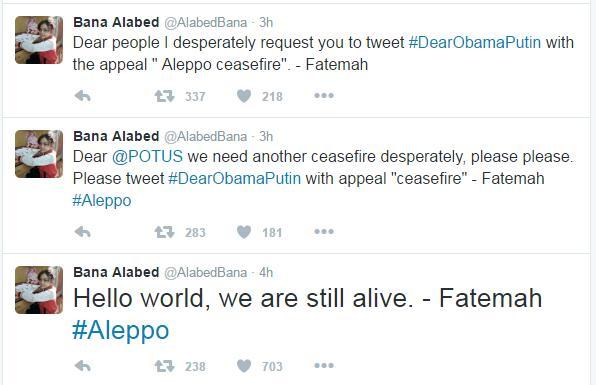Viewport: 596px width, 385px height.
Task: Open more options on the @POTUS tweet
Action: pos(324,231)
